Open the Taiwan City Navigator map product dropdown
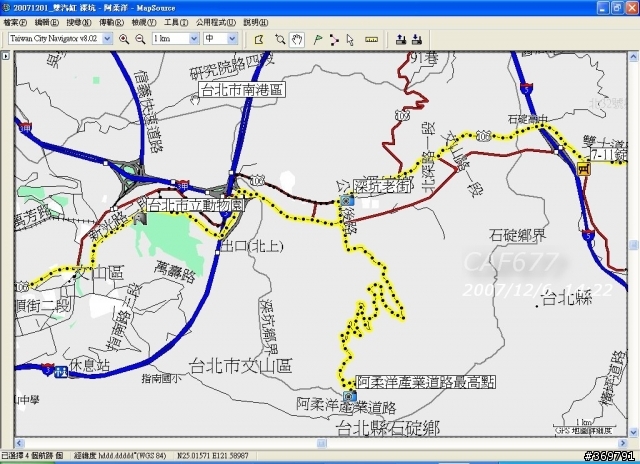The height and width of the screenshot is (464, 640). tap(107, 39)
